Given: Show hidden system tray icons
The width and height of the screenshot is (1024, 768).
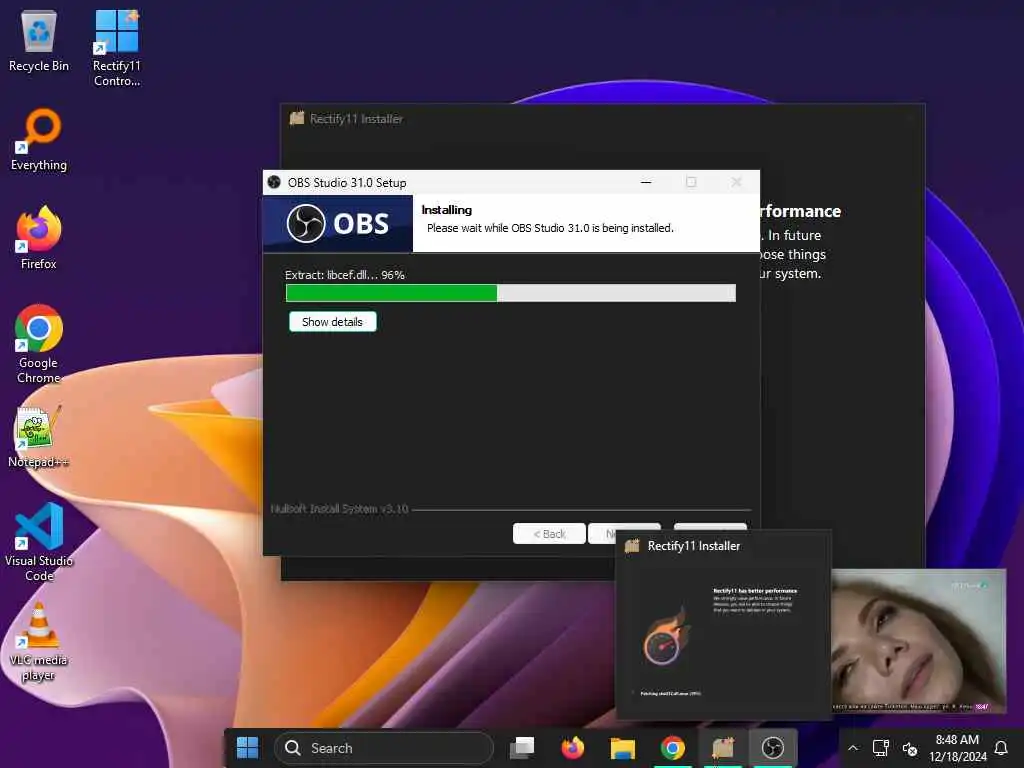Looking at the screenshot, I should 853,748.
